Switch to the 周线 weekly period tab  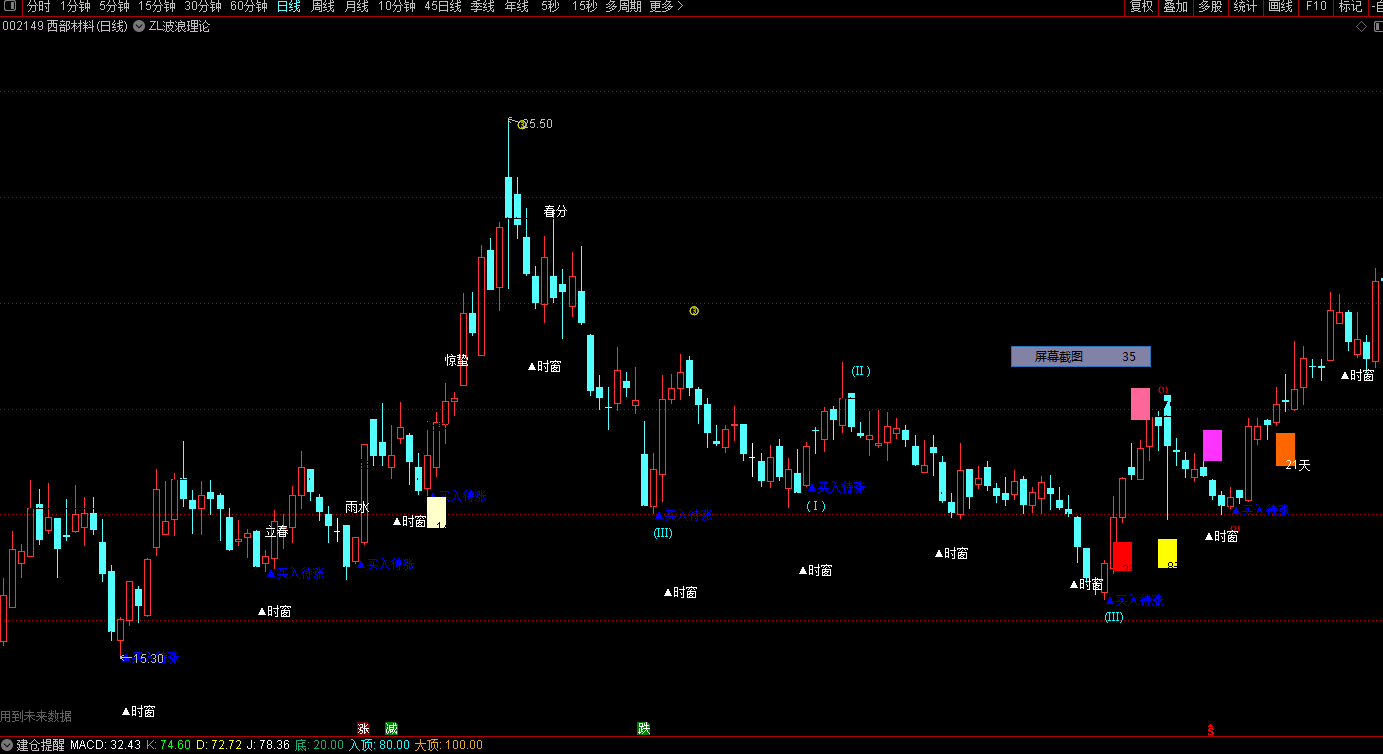click(x=322, y=6)
